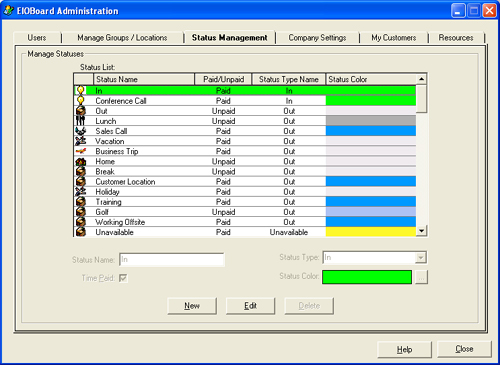Switch to the Users tab
This screenshot has height=365, width=500.
37,38
